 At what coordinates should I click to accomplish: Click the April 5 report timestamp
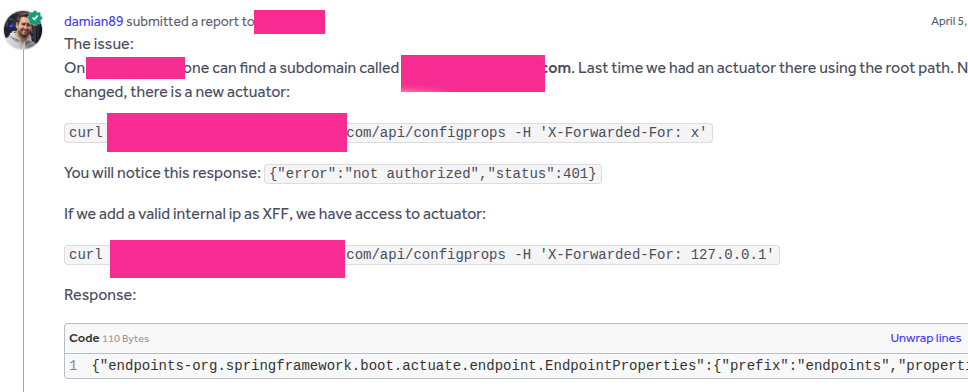point(949,21)
